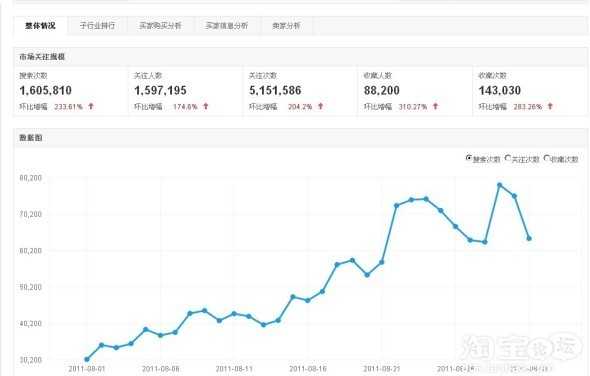Switch to the 买家购买分析 tab
Screen dimensions: 590x376
161,26
